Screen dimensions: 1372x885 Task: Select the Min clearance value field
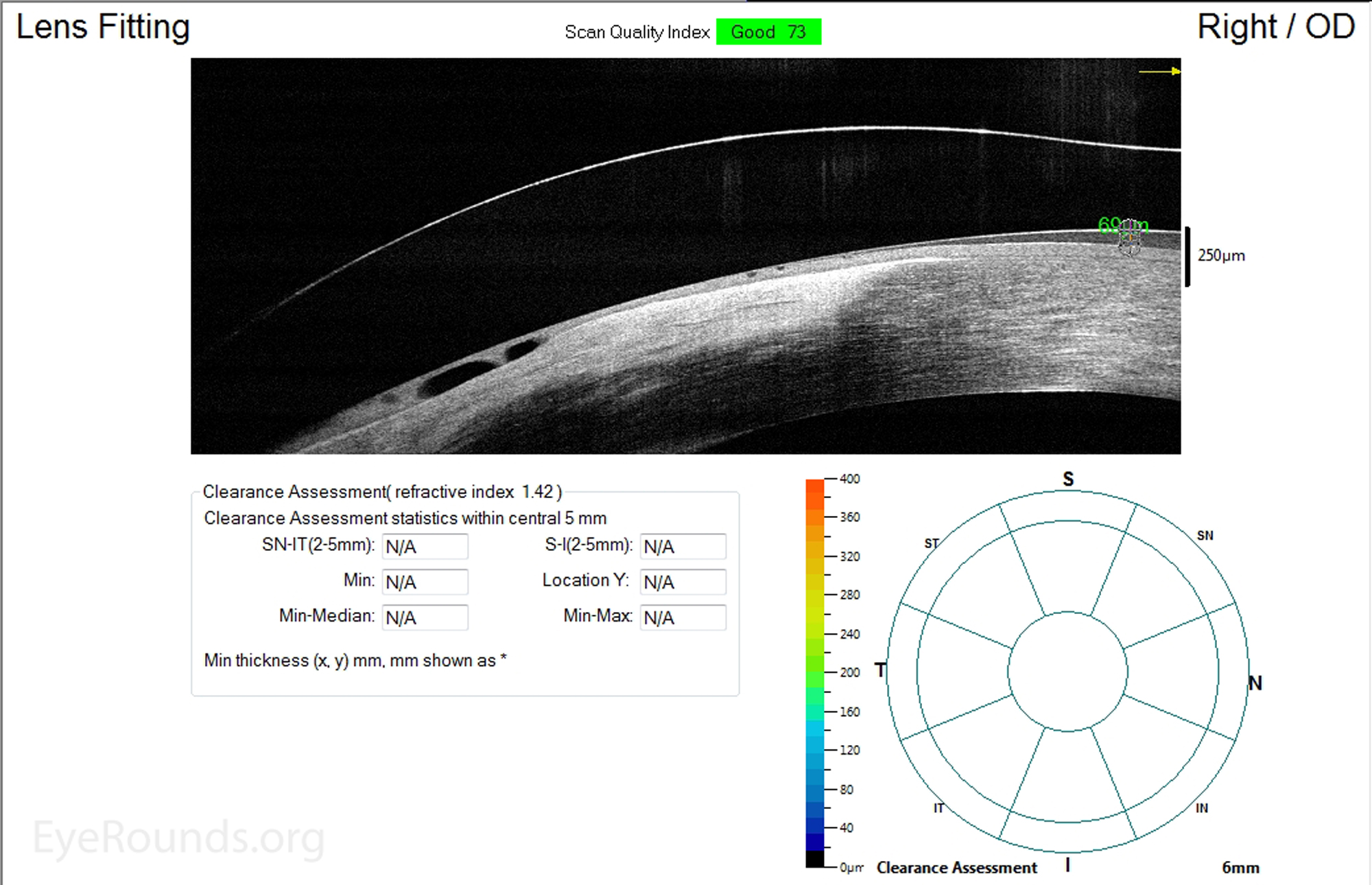pyautogui.click(x=425, y=582)
